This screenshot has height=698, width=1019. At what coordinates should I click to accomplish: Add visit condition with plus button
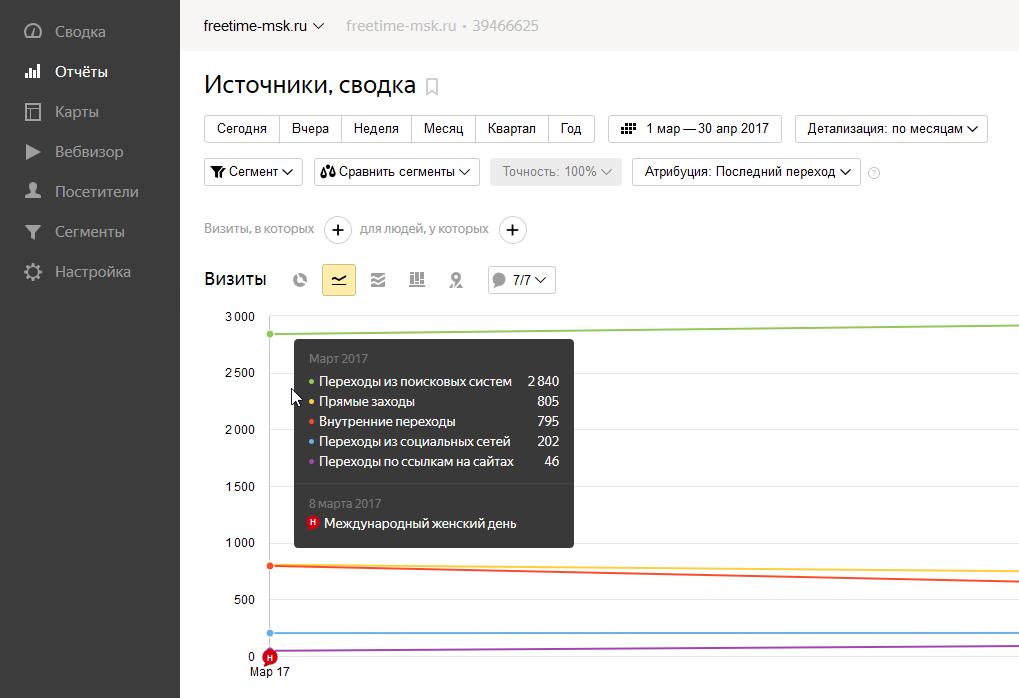(x=338, y=230)
